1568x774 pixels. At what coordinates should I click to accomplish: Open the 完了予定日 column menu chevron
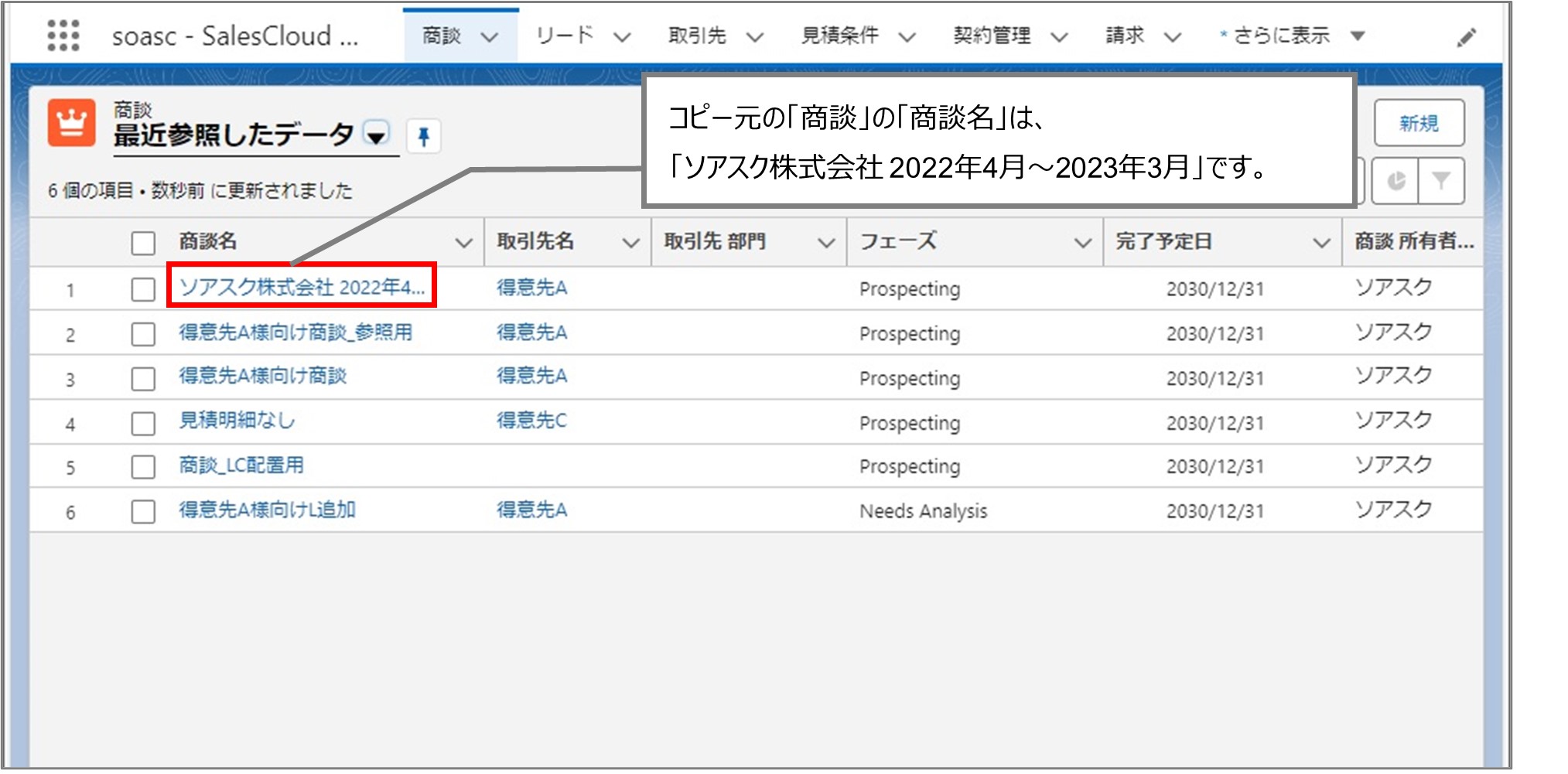click(1321, 243)
